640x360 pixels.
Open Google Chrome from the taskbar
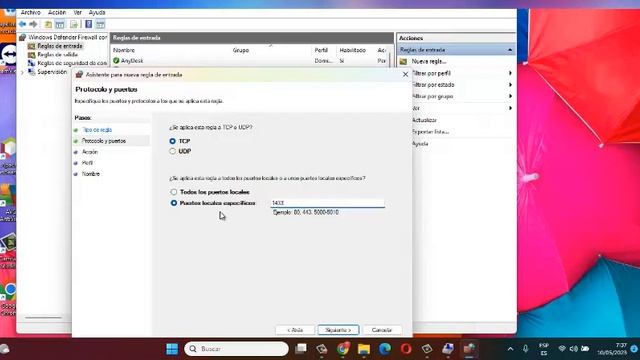[343, 349]
